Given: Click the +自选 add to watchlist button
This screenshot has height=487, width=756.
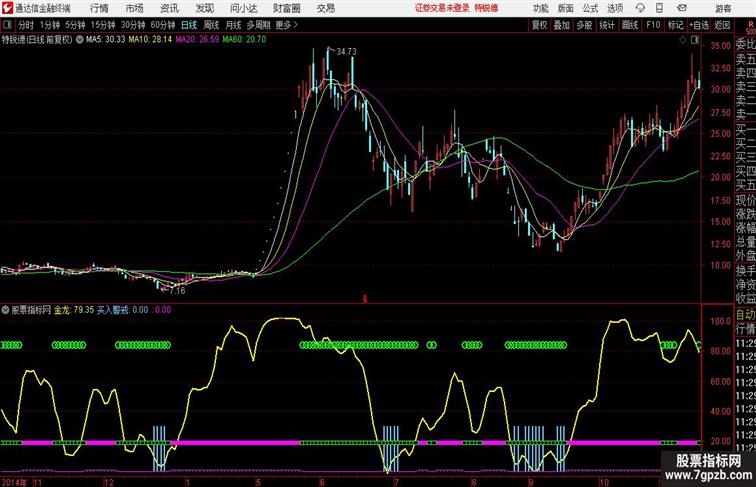Looking at the screenshot, I should tap(699, 24).
